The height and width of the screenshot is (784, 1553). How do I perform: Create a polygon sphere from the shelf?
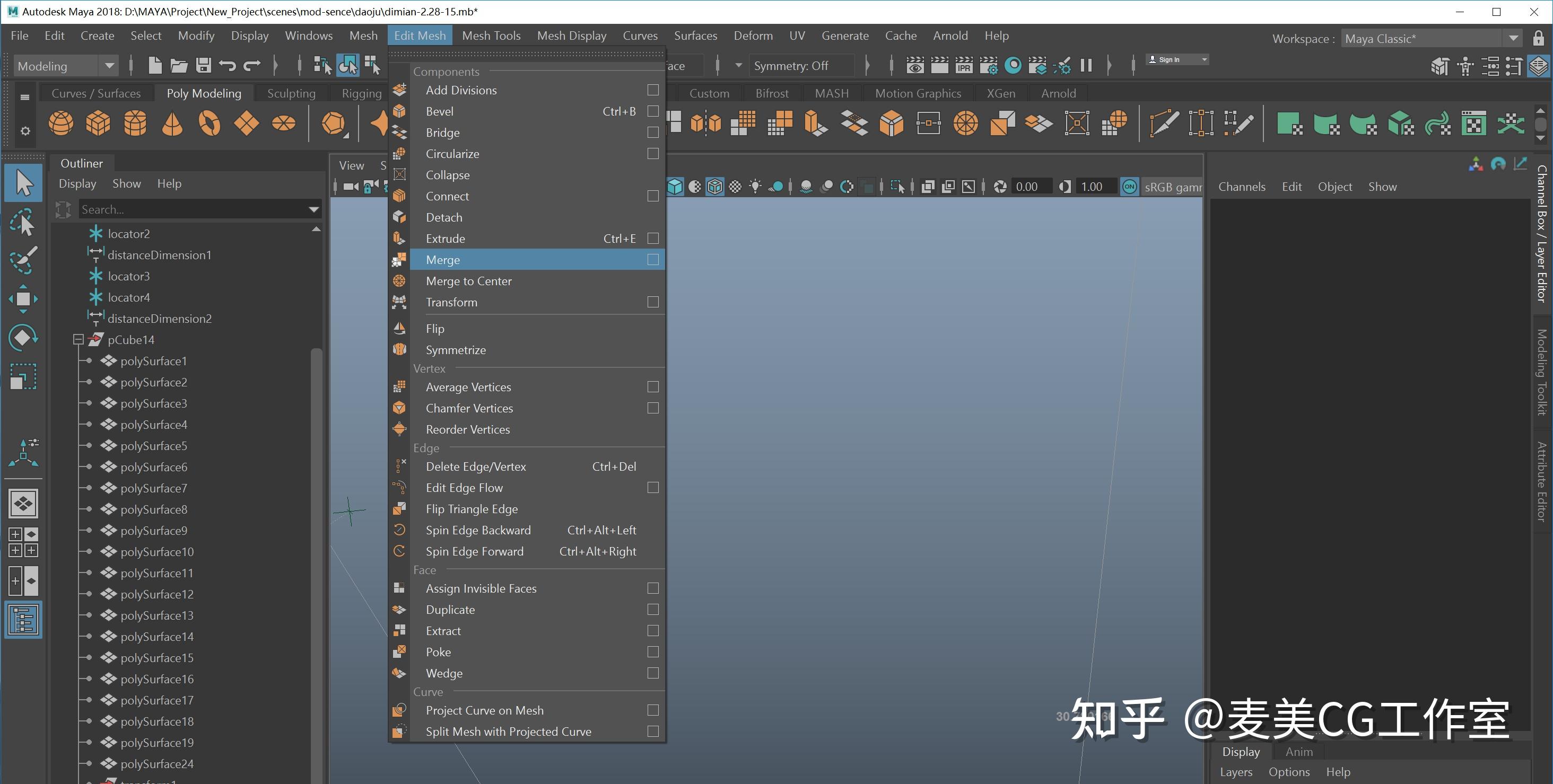tap(60, 123)
